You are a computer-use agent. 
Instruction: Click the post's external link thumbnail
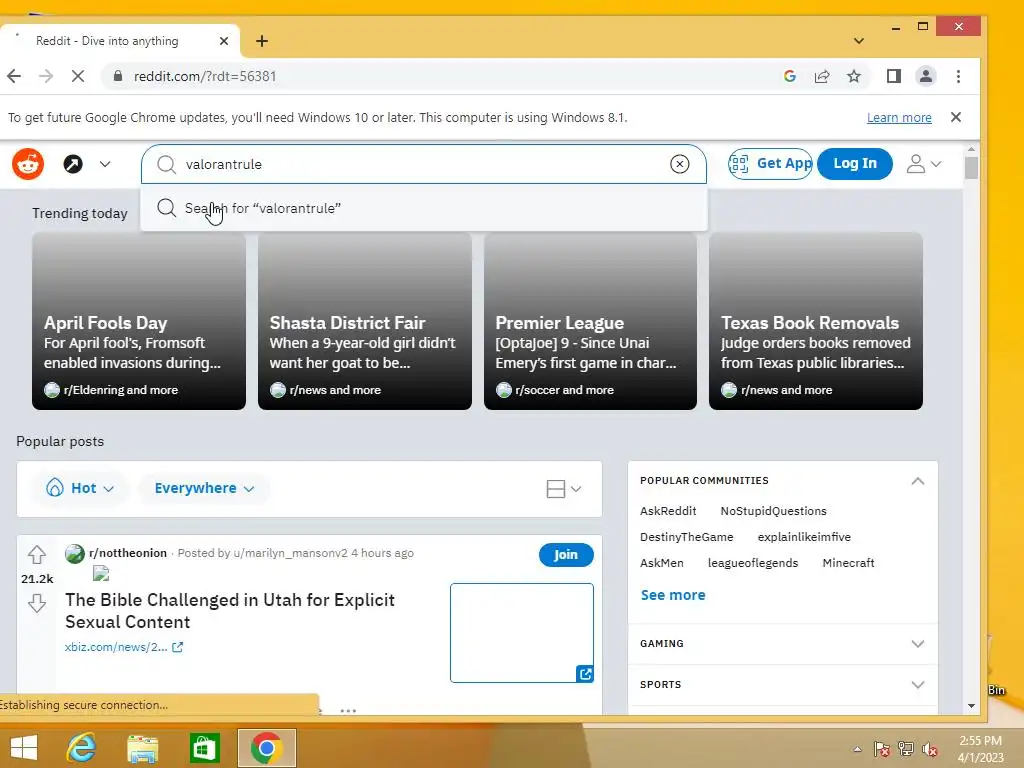[x=522, y=633]
